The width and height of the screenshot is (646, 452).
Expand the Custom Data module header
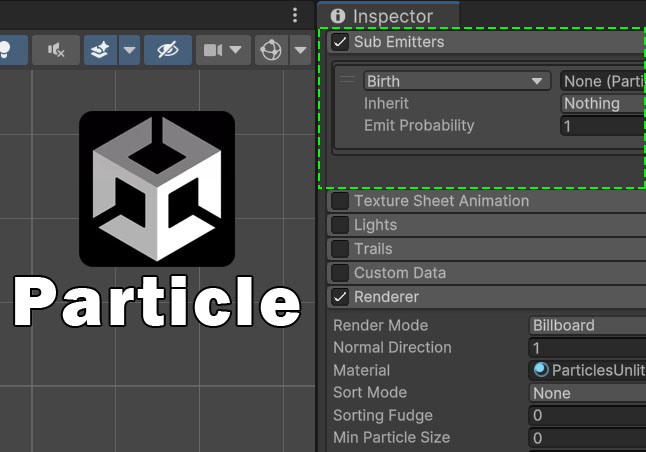400,273
